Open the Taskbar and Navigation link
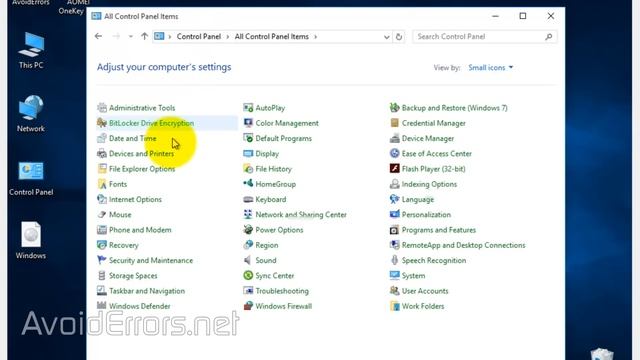This screenshot has width=640, height=360. (147, 291)
